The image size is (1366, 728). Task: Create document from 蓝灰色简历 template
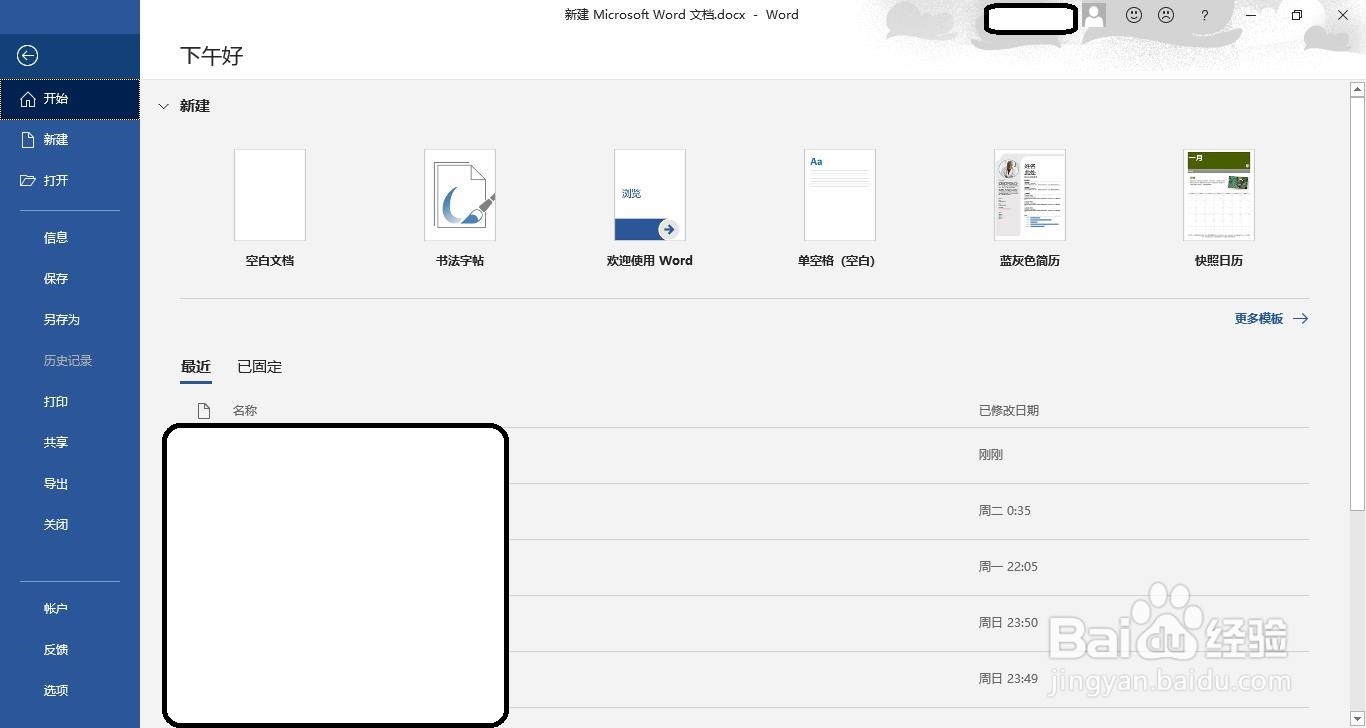coord(1029,207)
